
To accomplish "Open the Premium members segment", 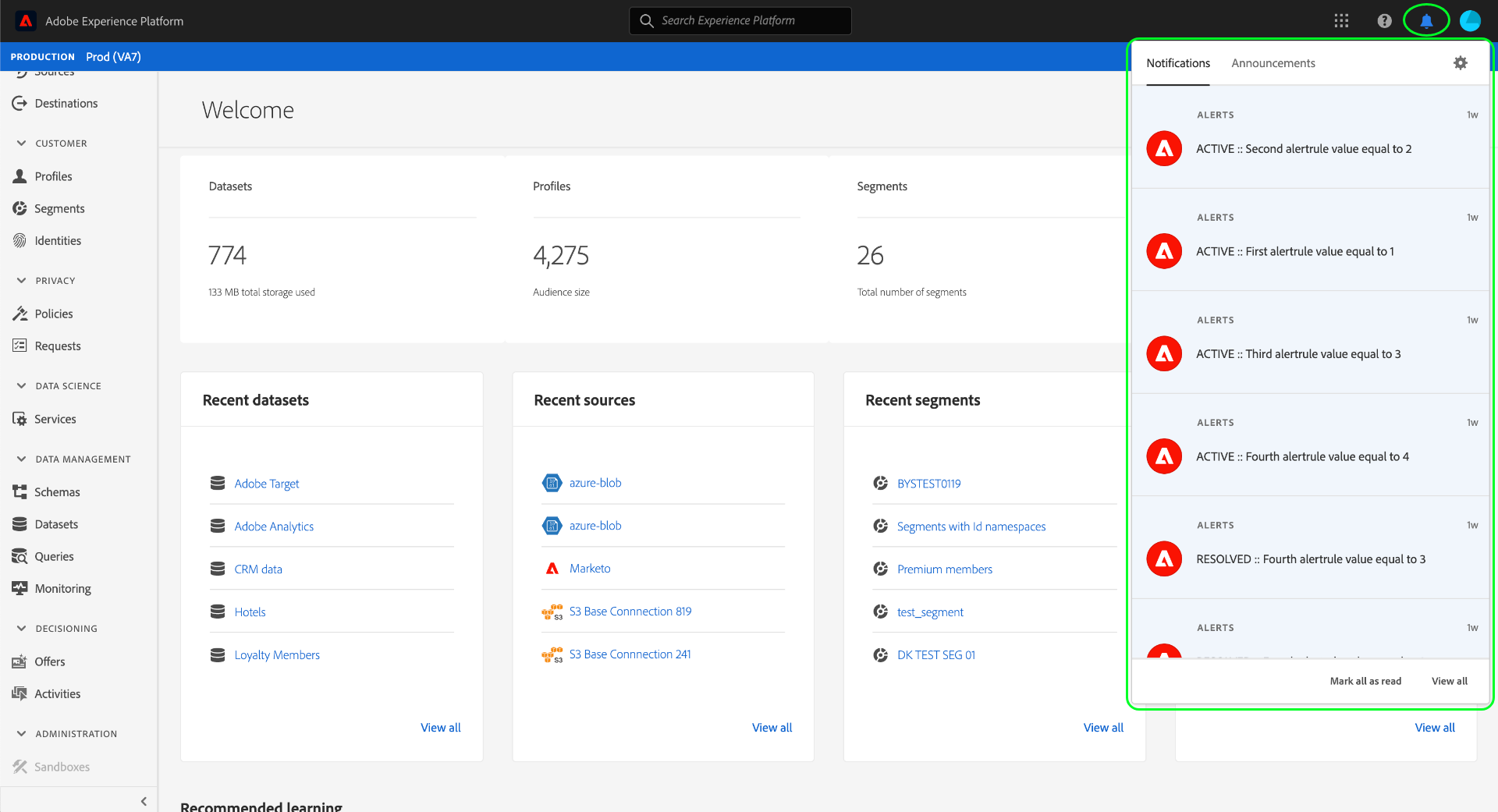I will click(x=945, y=569).
